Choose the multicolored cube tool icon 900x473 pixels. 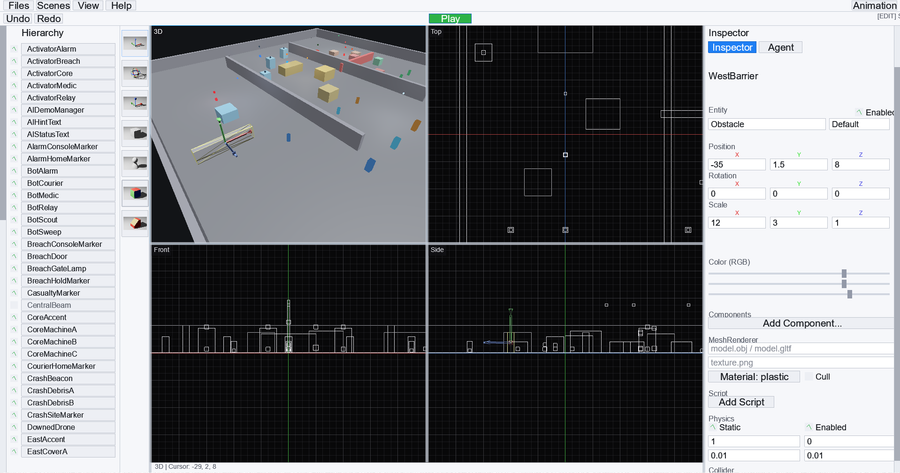135,193
